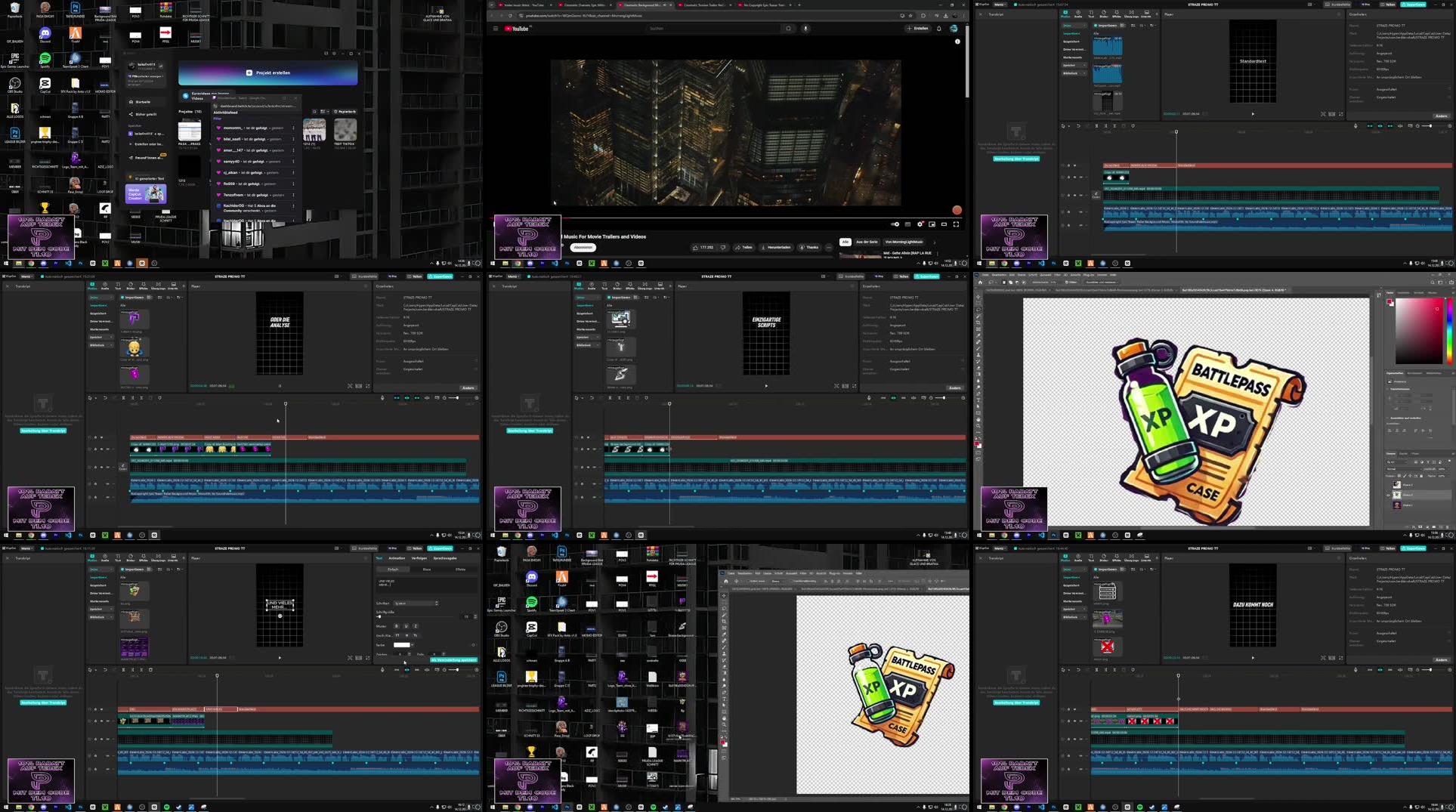Click play in 'UND VIELES MEHR' CapCut player
Viewport: 1456px width, 812px height.
tap(280, 658)
